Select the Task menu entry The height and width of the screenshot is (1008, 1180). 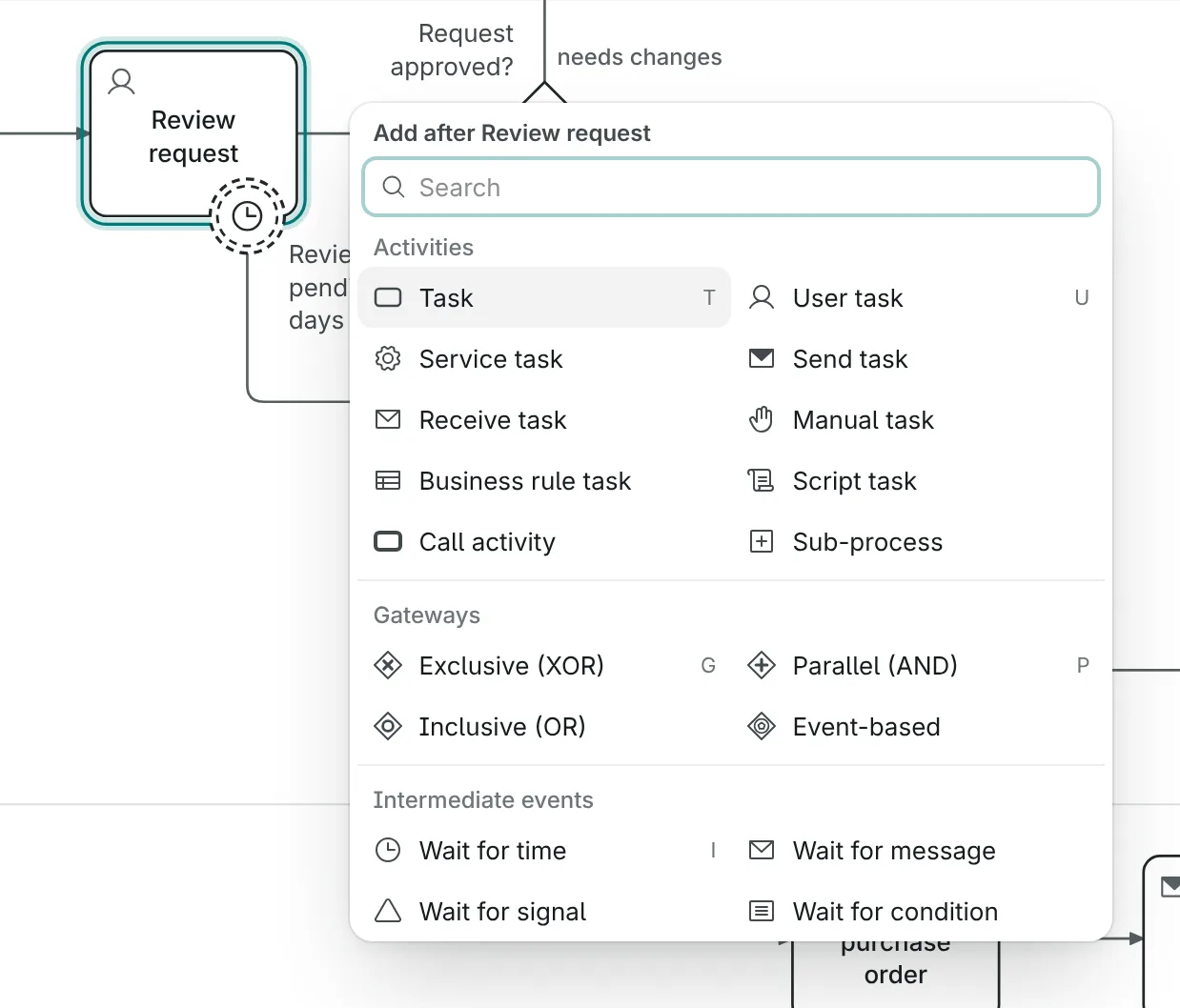544,297
